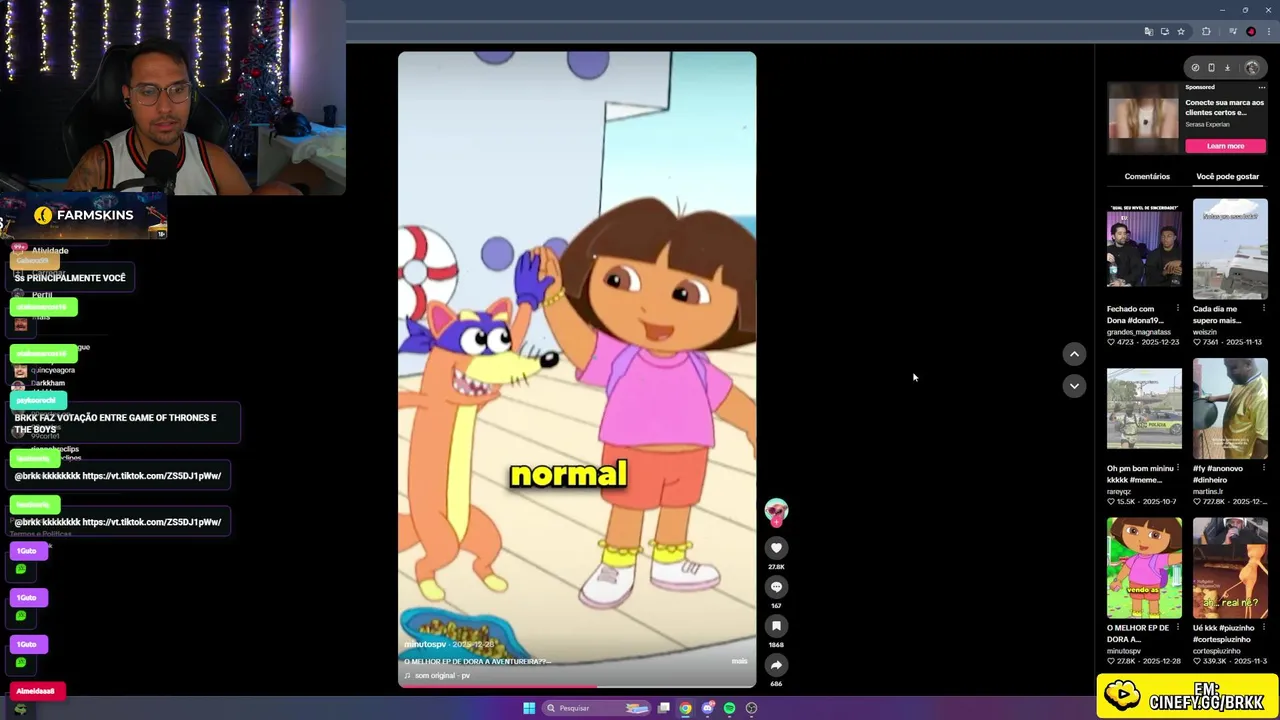Open Chrome's translate page icon
The width and height of the screenshot is (1280, 720).
tap(1149, 31)
